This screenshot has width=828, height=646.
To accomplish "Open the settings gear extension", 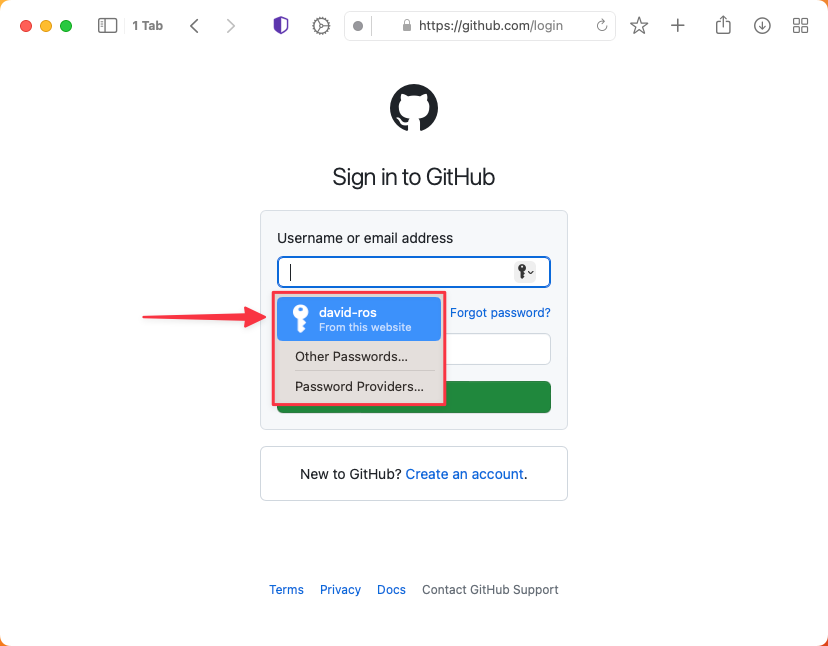I will point(320,25).
